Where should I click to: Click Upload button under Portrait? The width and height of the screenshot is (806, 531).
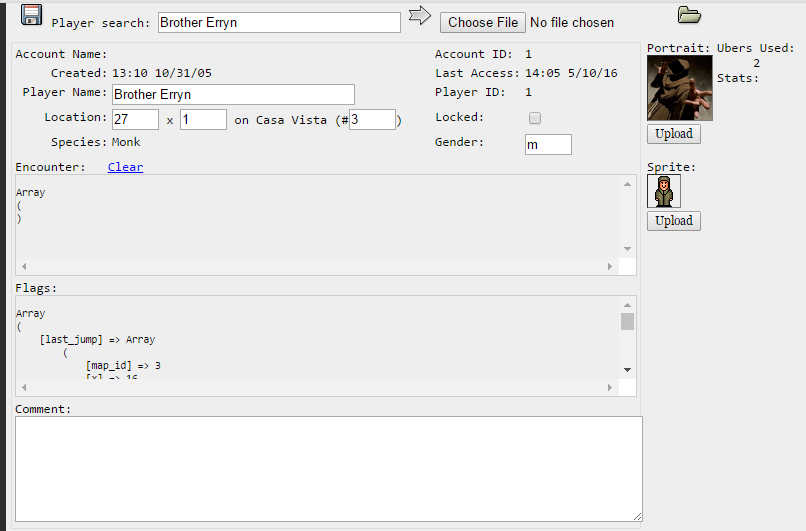[673, 134]
